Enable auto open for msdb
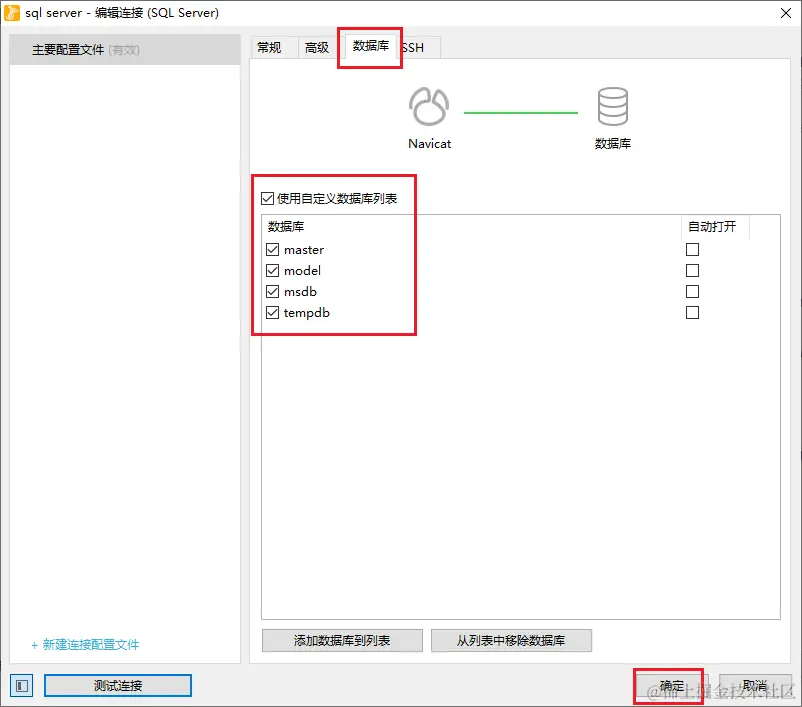Image resolution: width=802 pixels, height=707 pixels. click(692, 292)
